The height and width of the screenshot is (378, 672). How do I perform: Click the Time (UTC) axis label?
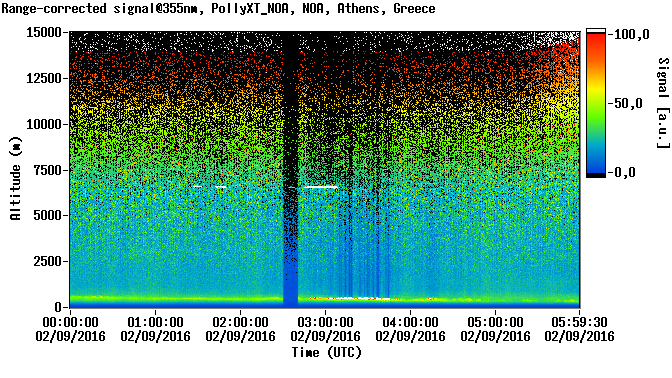(327, 353)
